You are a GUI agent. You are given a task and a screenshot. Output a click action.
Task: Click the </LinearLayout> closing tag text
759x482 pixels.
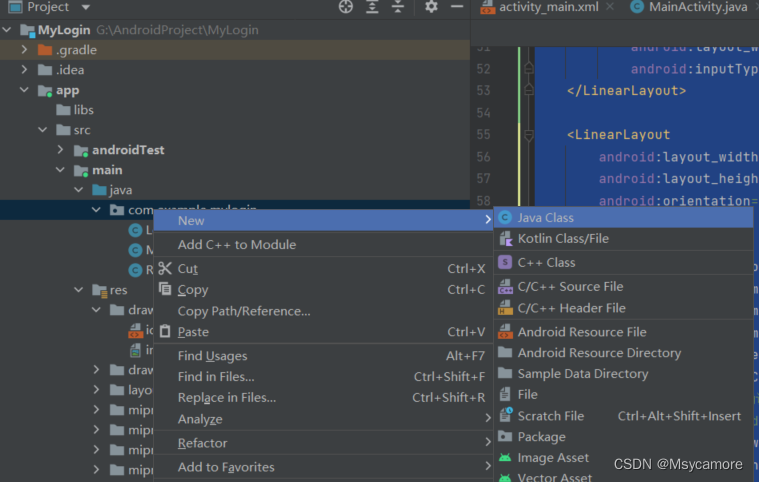[x=626, y=90]
